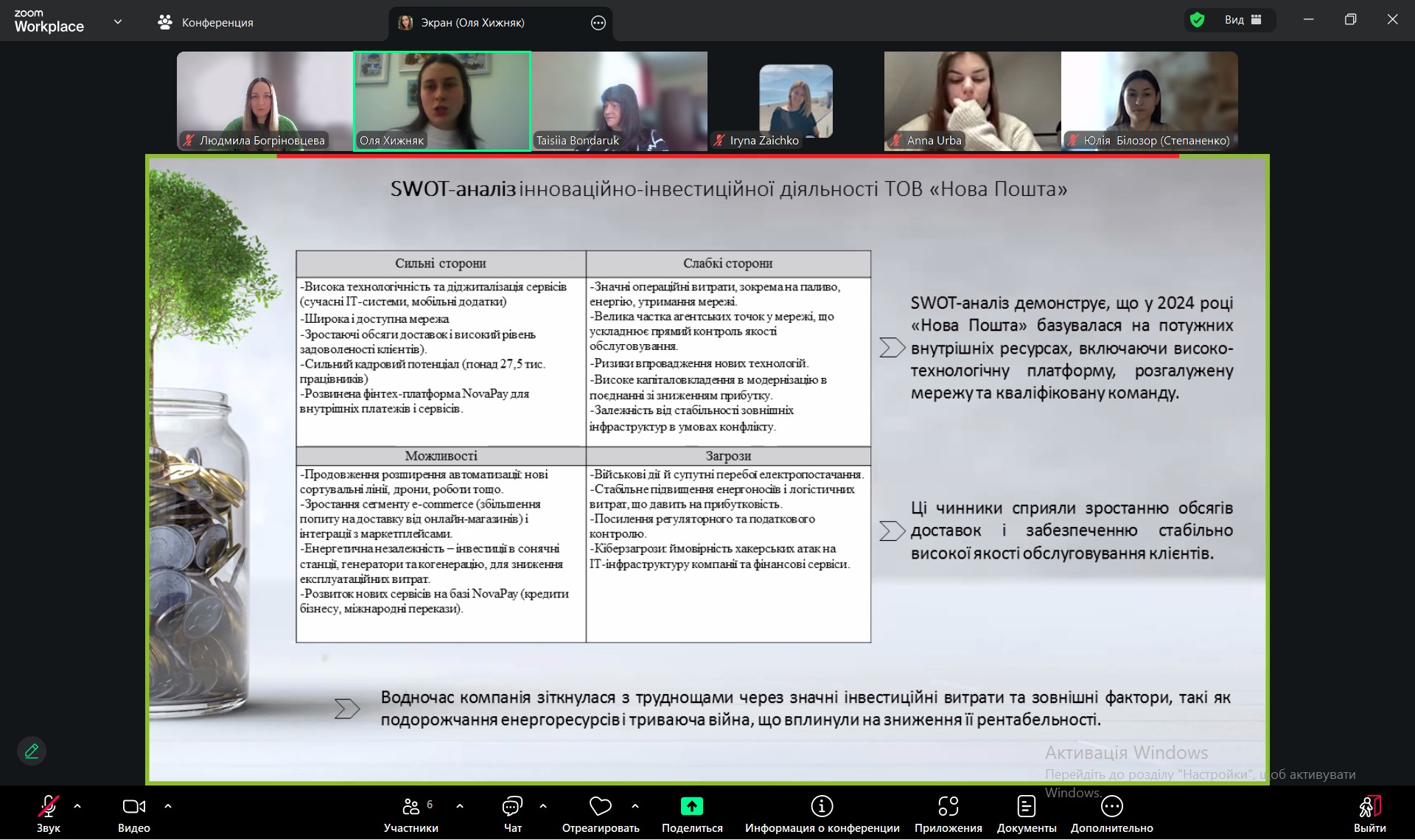Unmute the microphone via Звук button
The image size is (1415, 840).
(49, 808)
